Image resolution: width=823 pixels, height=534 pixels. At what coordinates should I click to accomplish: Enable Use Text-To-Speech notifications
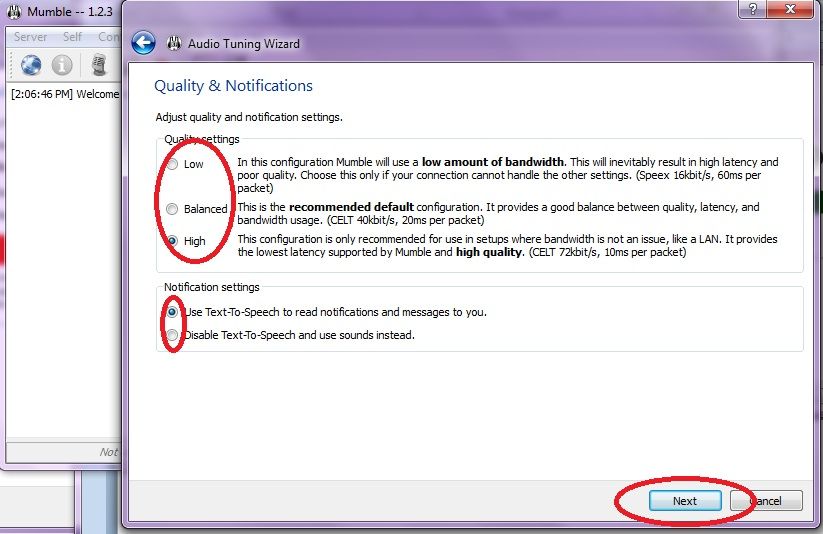172,312
